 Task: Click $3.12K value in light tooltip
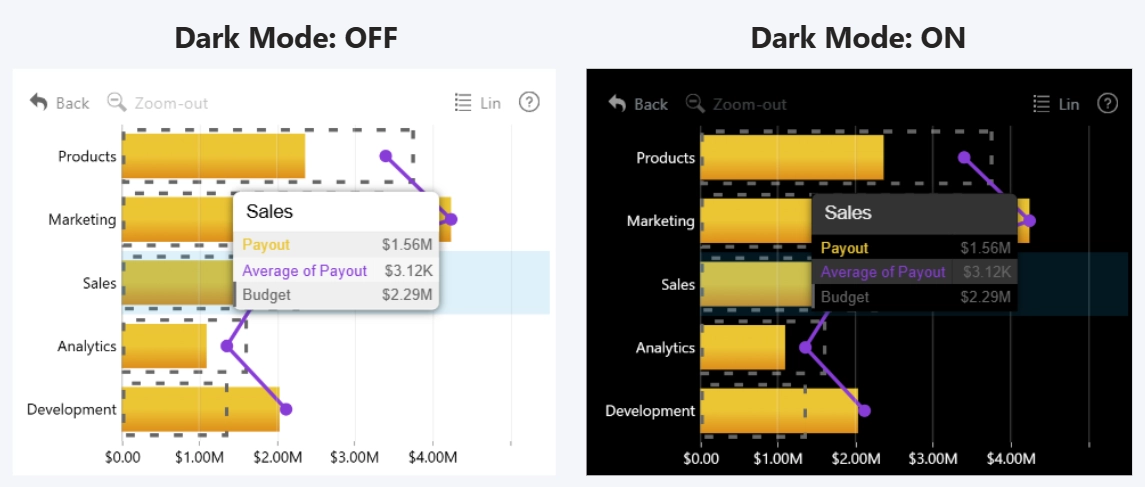(410, 270)
